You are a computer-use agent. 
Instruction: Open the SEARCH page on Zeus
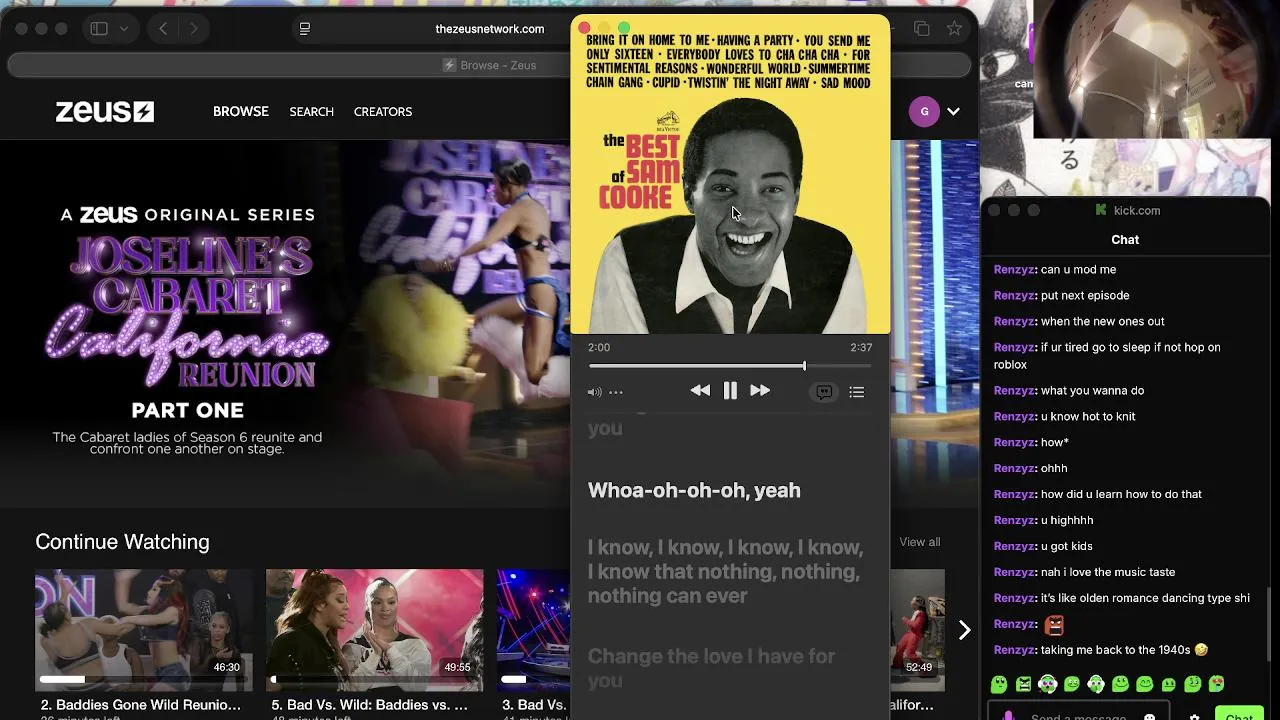tap(312, 111)
